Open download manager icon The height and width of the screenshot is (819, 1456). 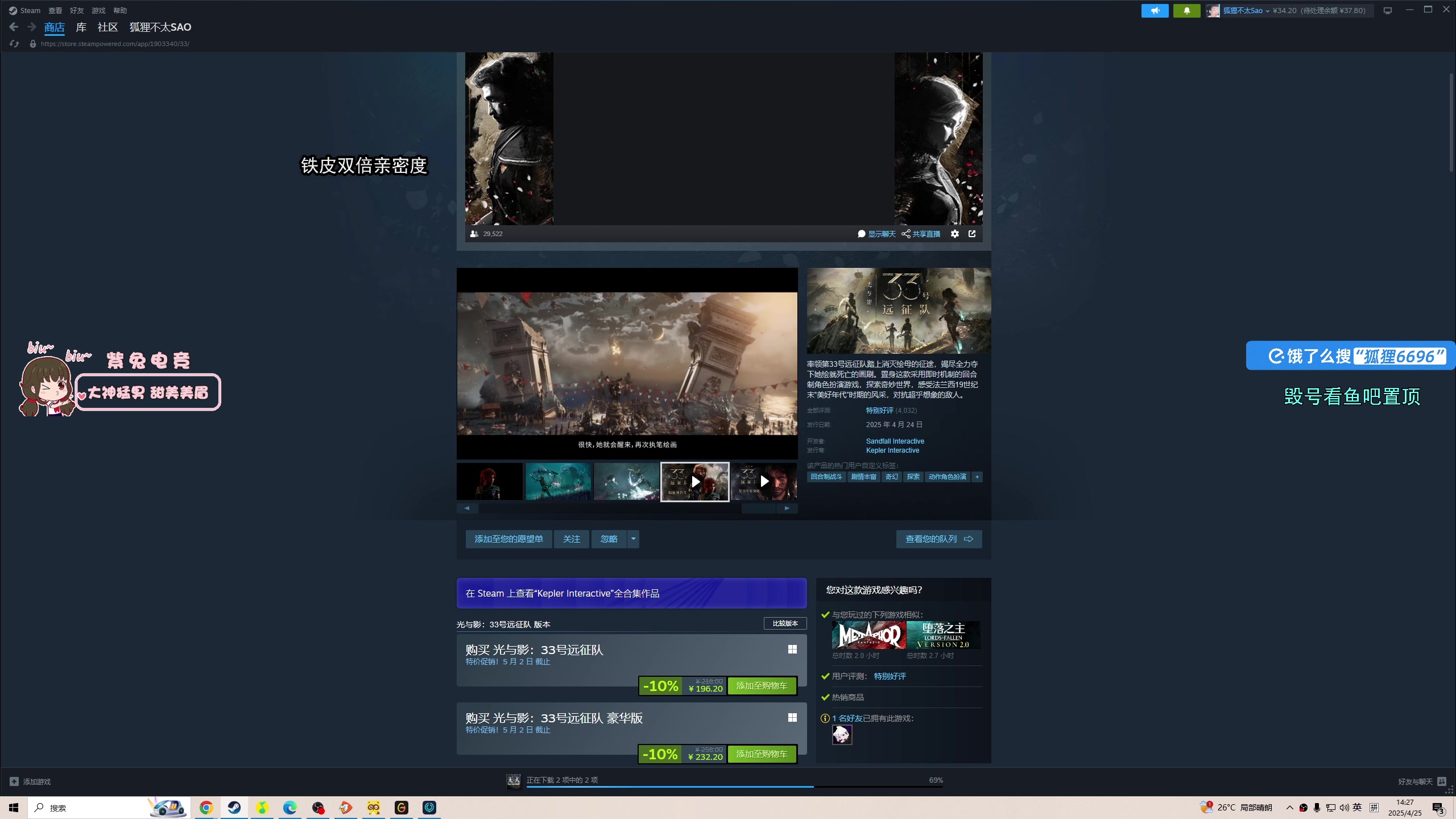click(514, 780)
